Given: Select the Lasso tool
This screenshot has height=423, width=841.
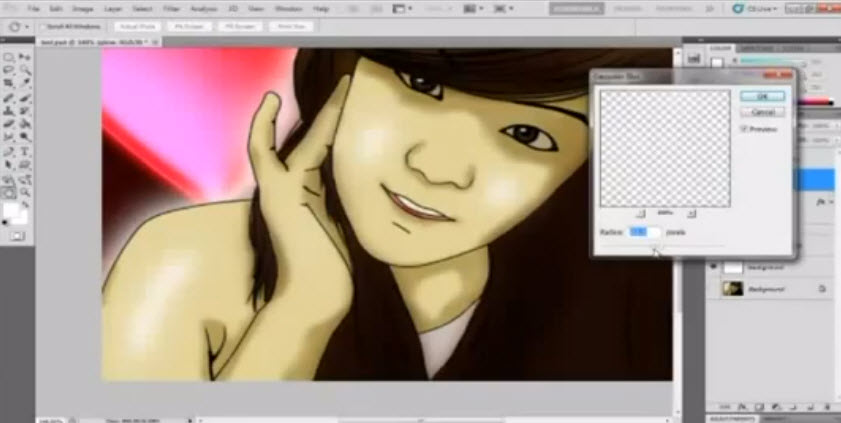Looking at the screenshot, I should (9, 70).
